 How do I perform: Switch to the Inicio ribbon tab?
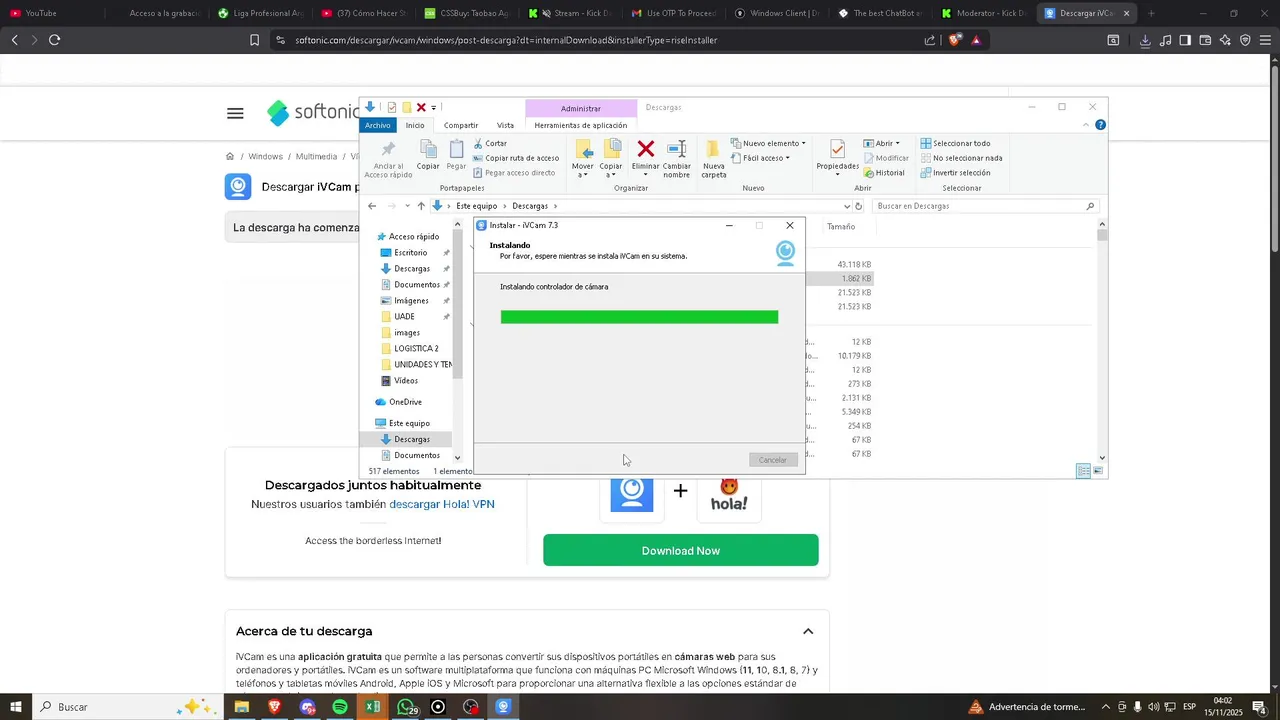[x=415, y=125]
